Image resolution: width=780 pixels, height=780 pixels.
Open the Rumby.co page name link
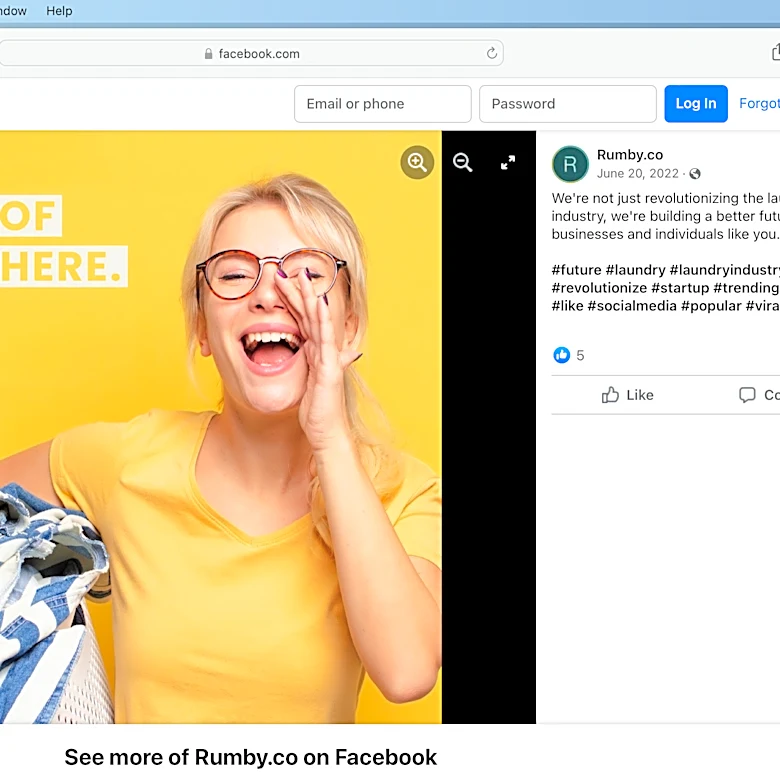coord(630,155)
